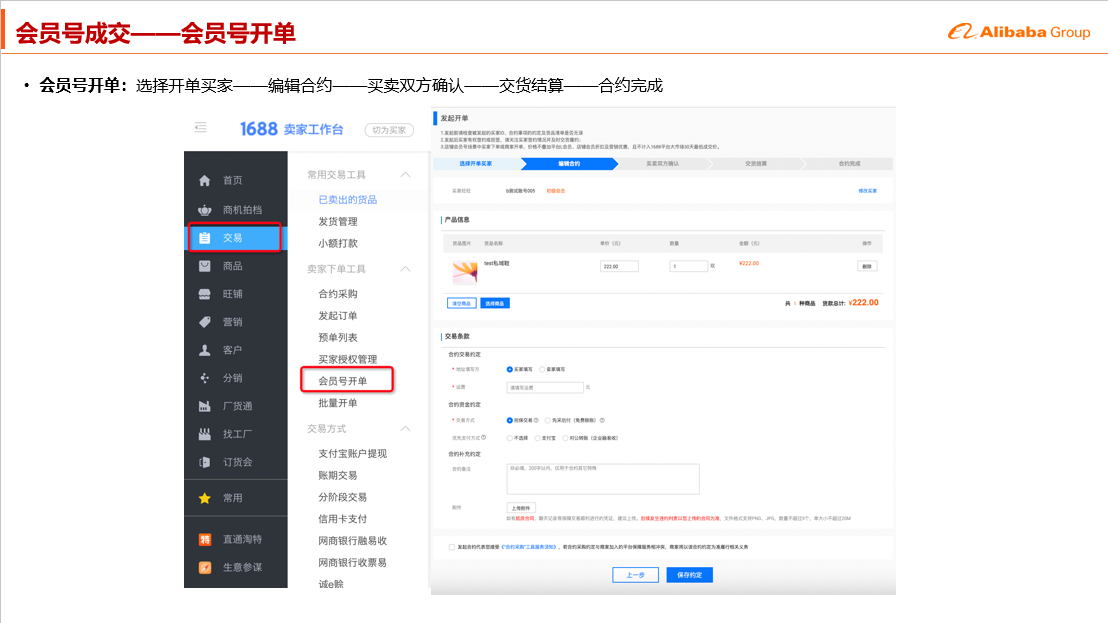
Task: Click the 修改买家 link
Action: point(868,191)
